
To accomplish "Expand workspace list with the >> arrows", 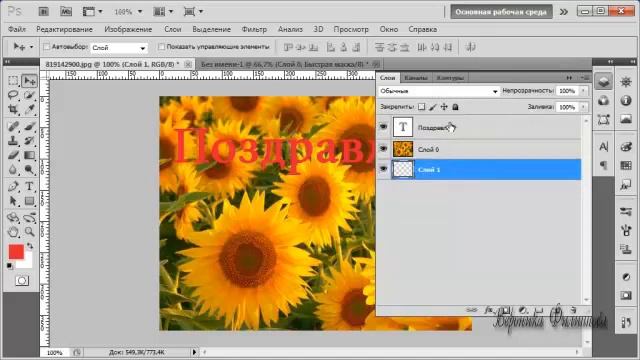I will 564,12.
